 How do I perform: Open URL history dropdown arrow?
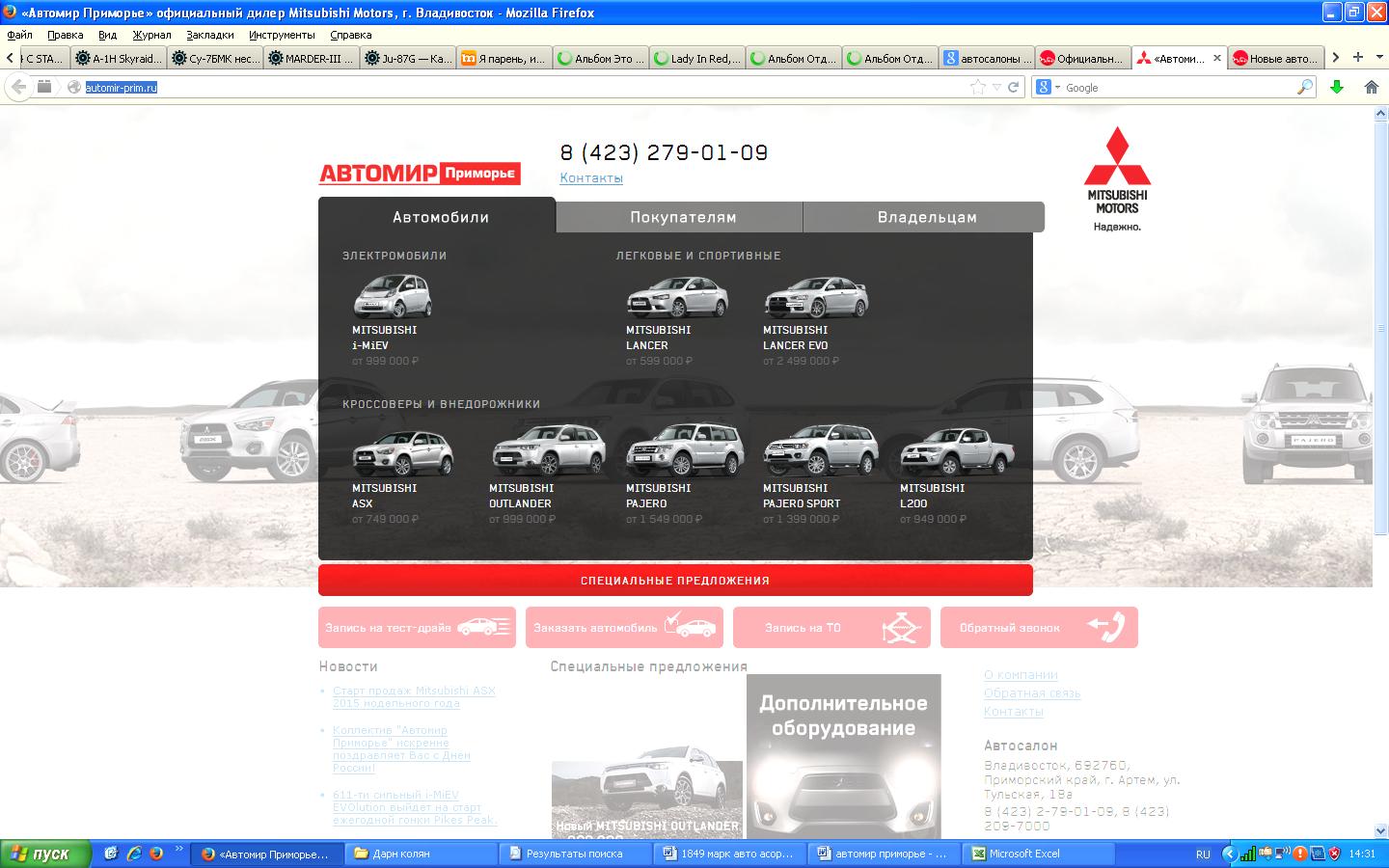click(x=996, y=88)
